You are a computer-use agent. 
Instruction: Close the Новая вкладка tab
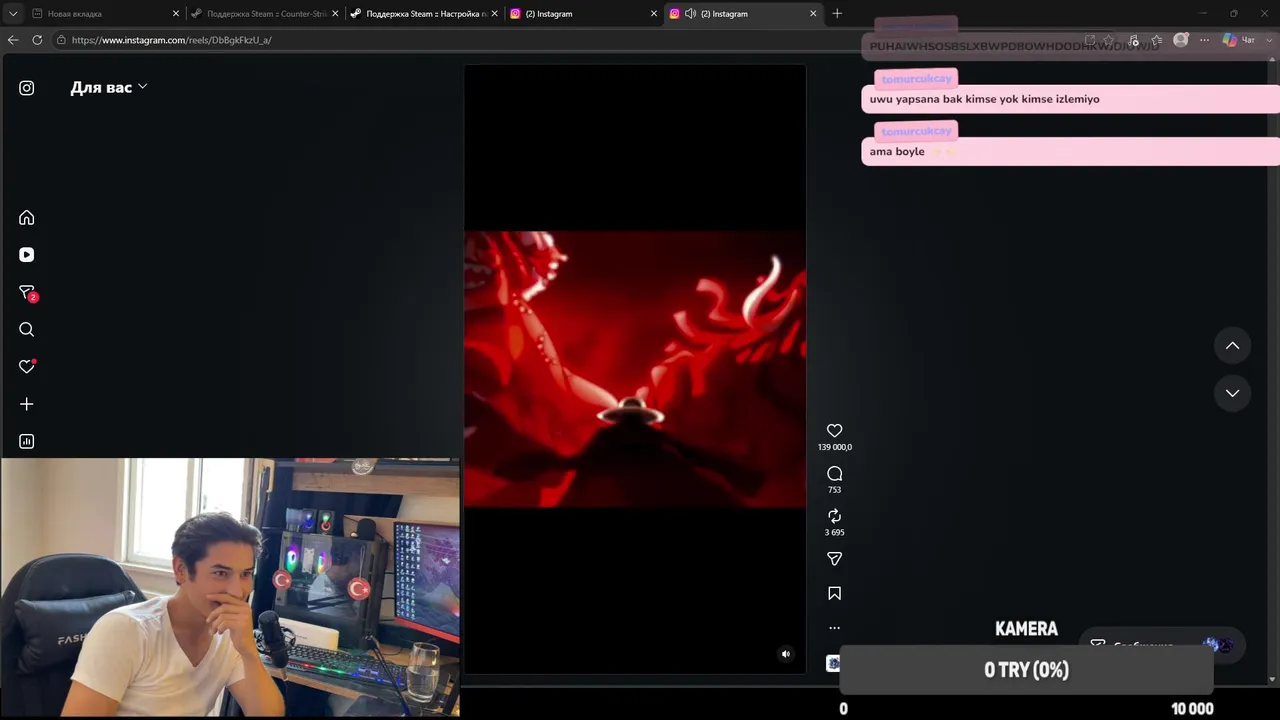tap(176, 14)
